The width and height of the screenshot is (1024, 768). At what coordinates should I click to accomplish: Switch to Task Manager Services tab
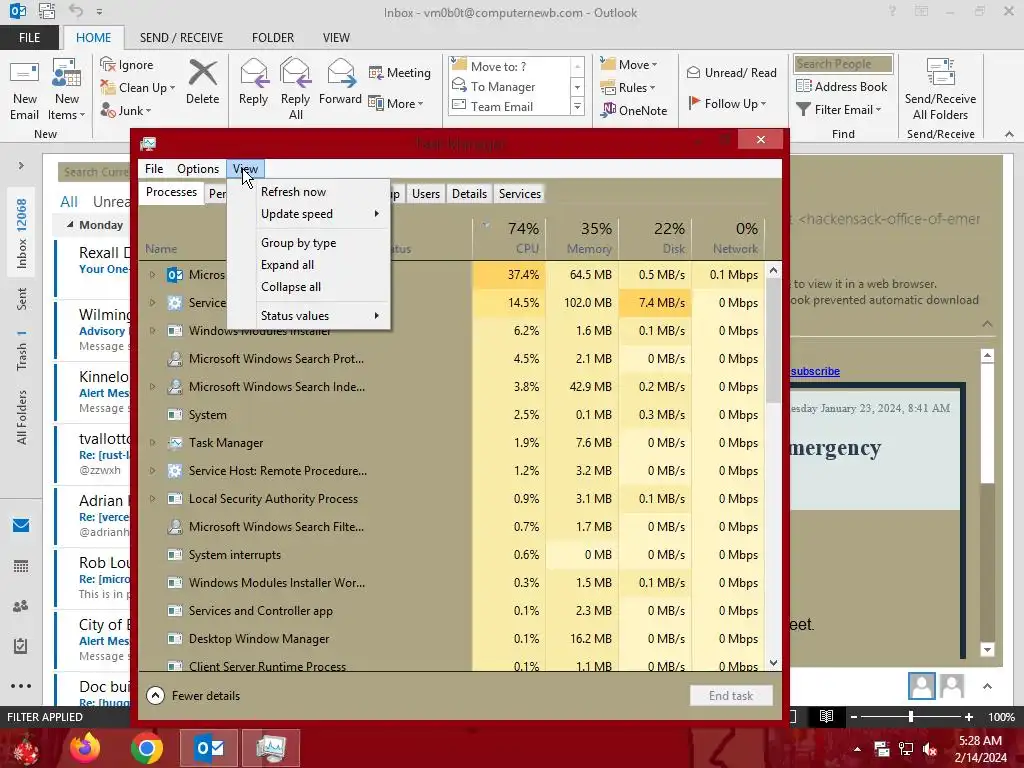tap(520, 194)
